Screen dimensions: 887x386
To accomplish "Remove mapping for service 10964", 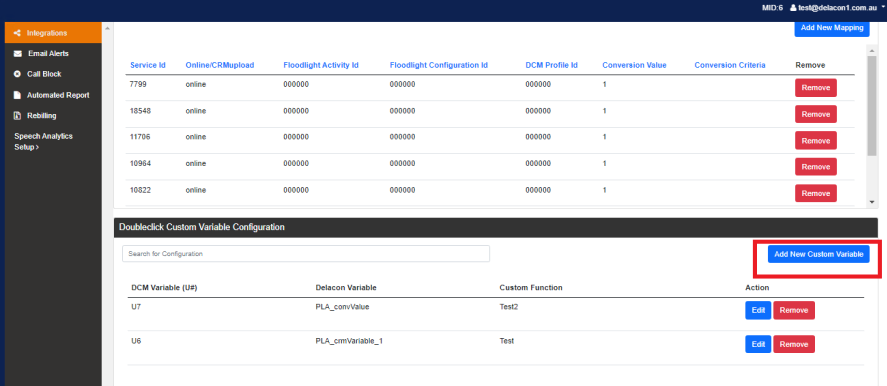I will 815,167.
